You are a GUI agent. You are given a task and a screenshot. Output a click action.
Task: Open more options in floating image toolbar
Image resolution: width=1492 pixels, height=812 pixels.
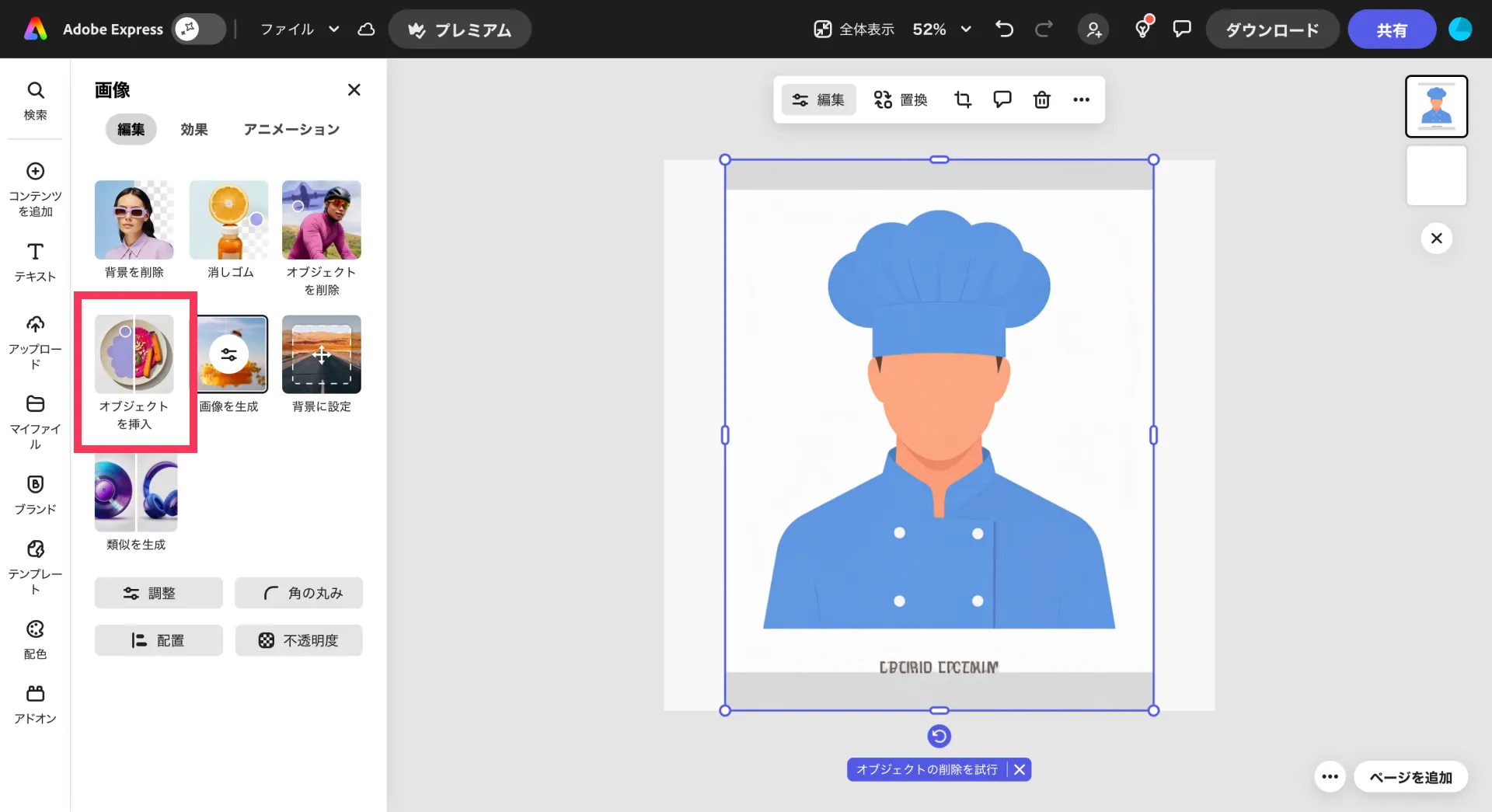coord(1081,99)
